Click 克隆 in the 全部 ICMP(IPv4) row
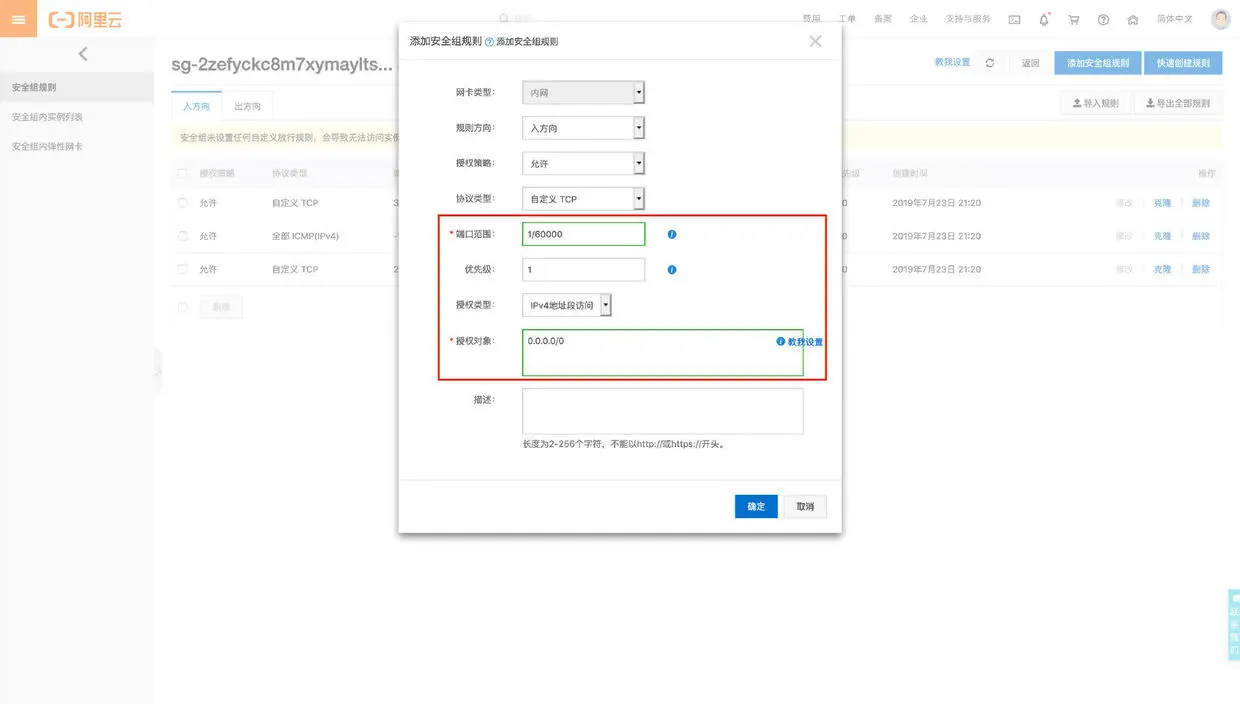1240x704 pixels. (1162, 236)
